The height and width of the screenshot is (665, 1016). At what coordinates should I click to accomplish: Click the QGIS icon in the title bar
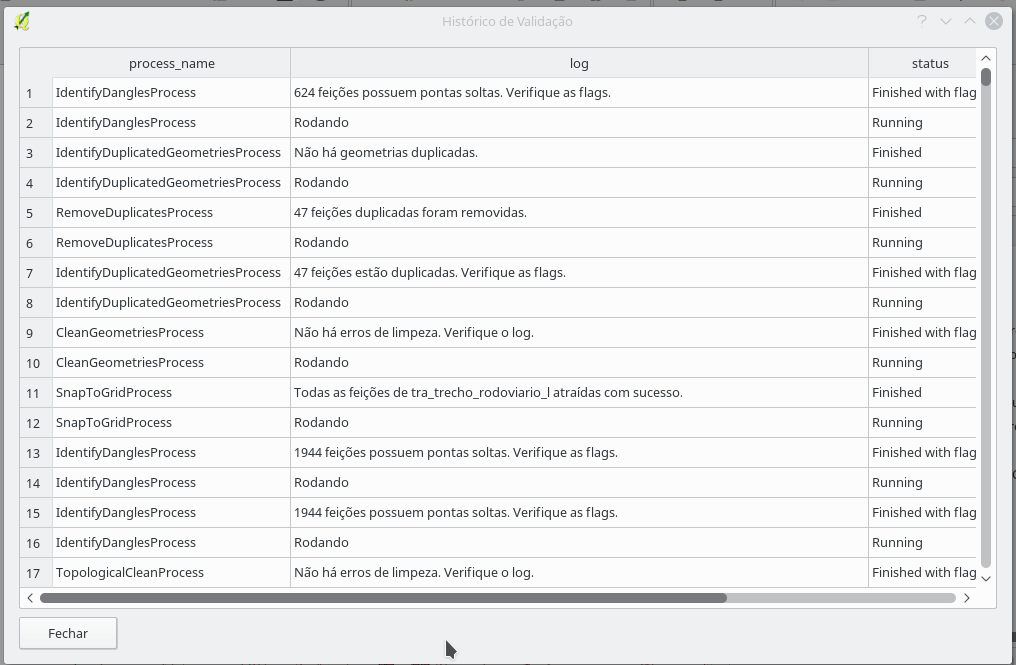(x=22, y=21)
